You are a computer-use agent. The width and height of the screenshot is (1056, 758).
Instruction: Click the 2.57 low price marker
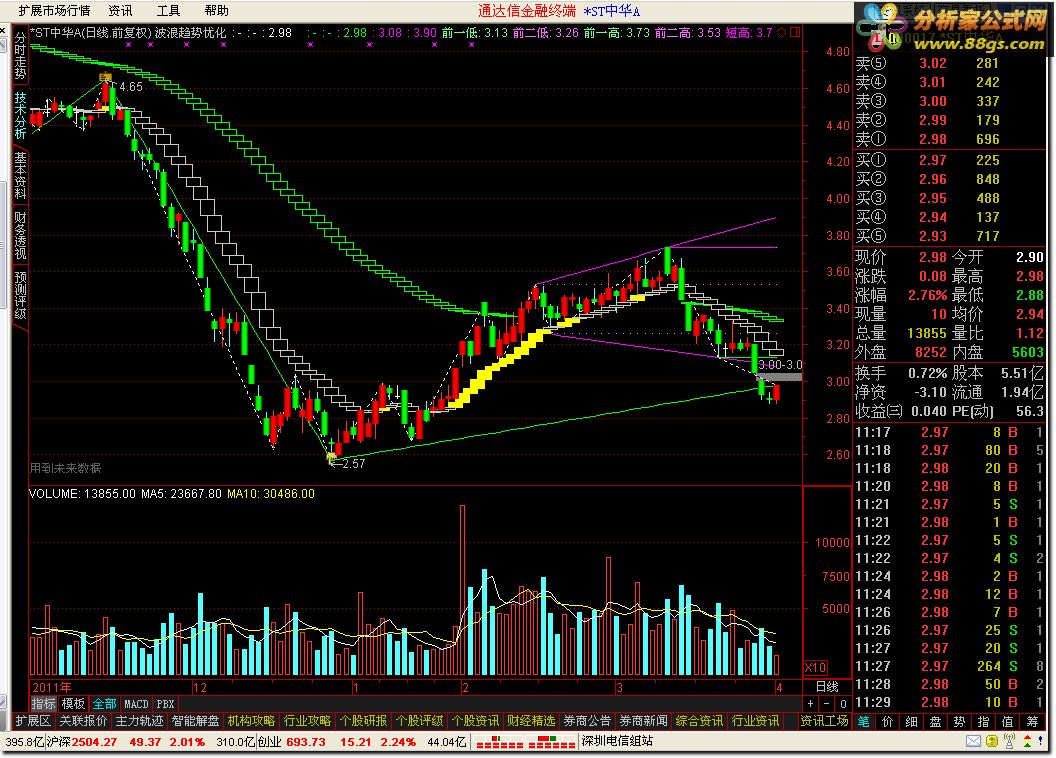coord(353,463)
